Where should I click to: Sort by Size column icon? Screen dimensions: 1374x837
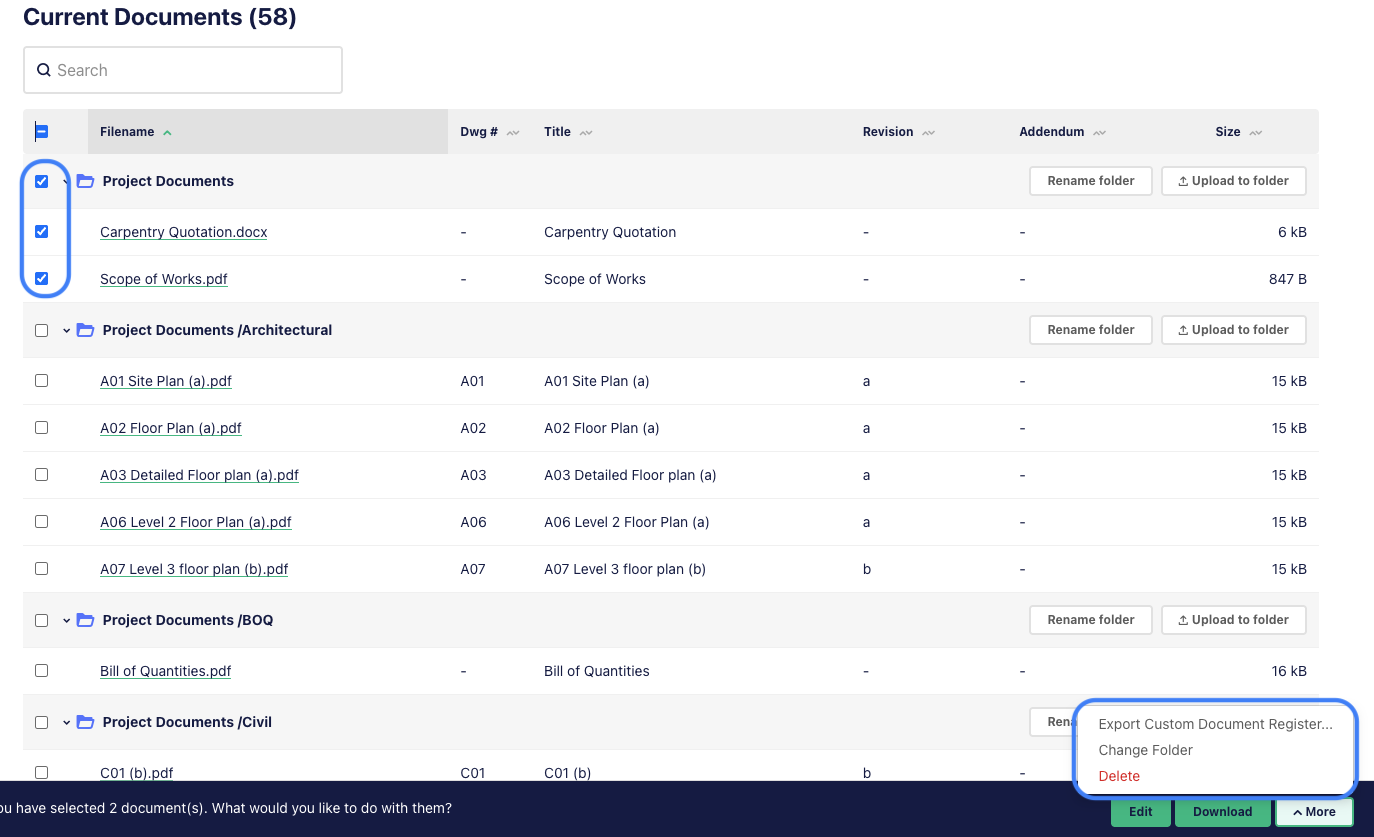tap(1255, 132)
